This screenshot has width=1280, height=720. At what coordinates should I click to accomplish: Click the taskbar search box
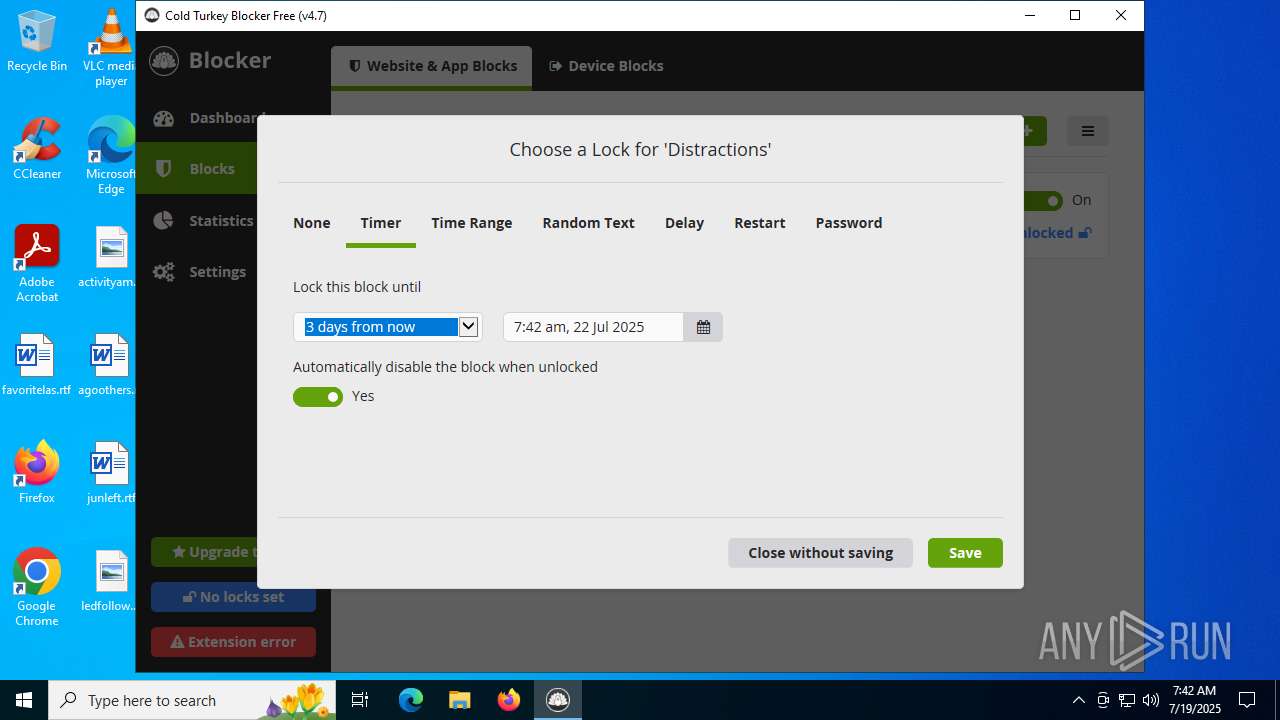pyautogui.click(x=192, y=700)
